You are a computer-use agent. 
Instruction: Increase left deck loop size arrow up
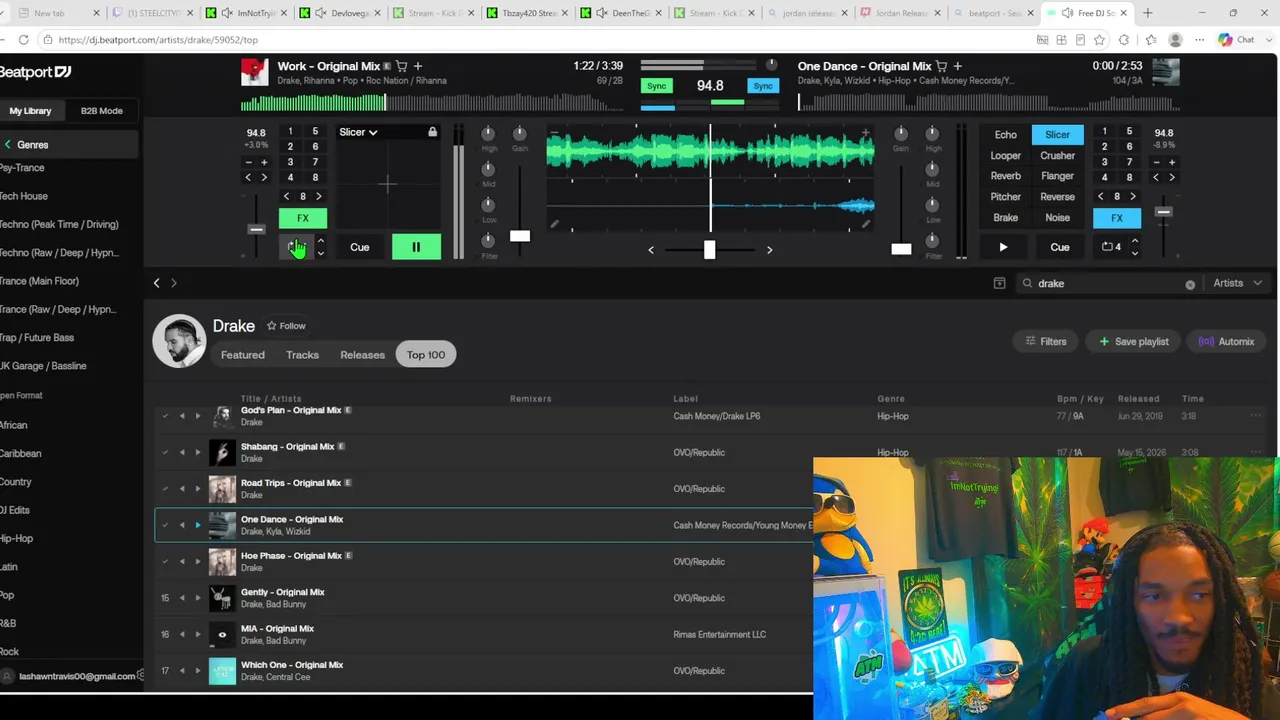(320, 241)
